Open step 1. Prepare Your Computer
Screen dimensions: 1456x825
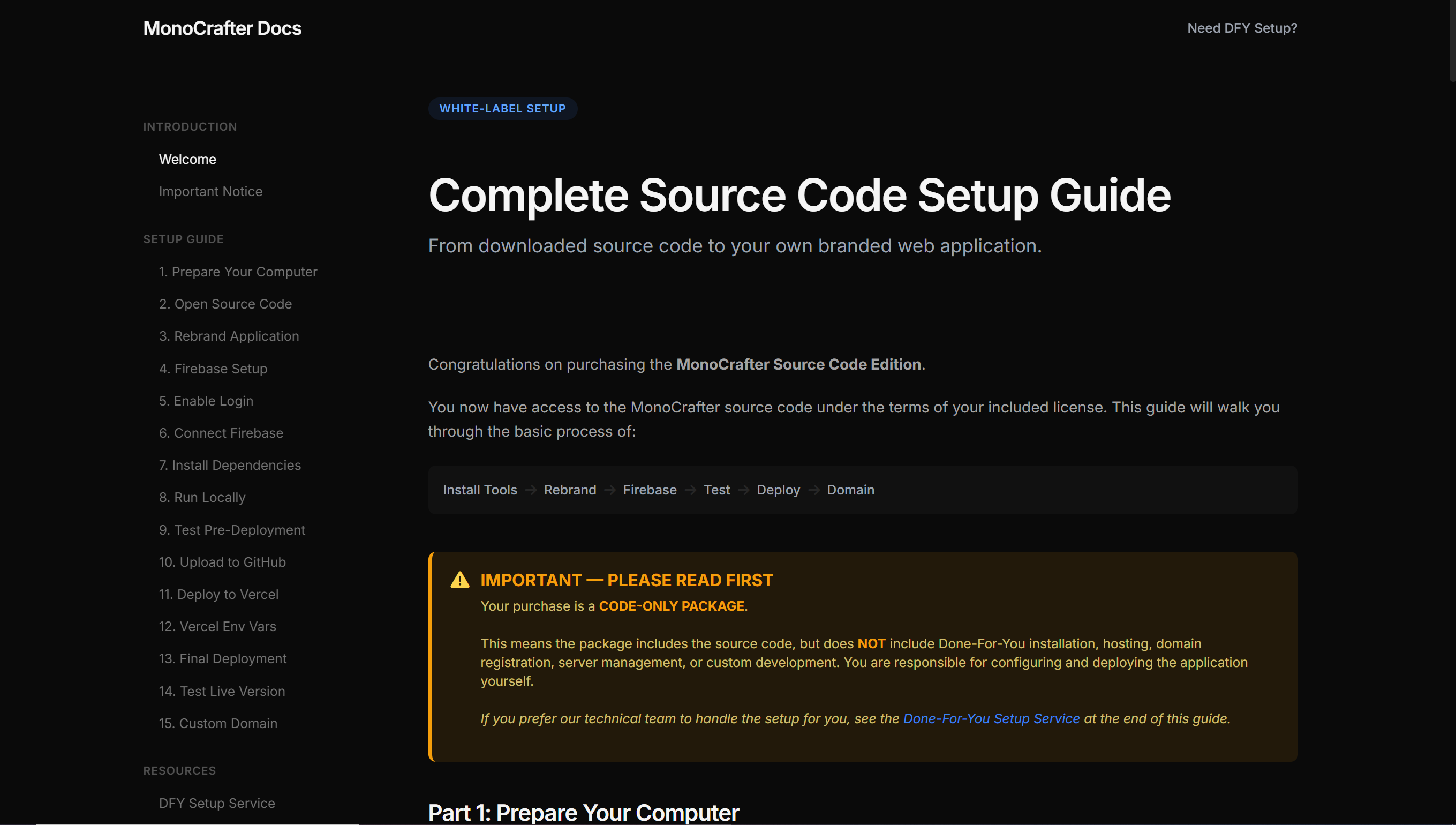238,272
